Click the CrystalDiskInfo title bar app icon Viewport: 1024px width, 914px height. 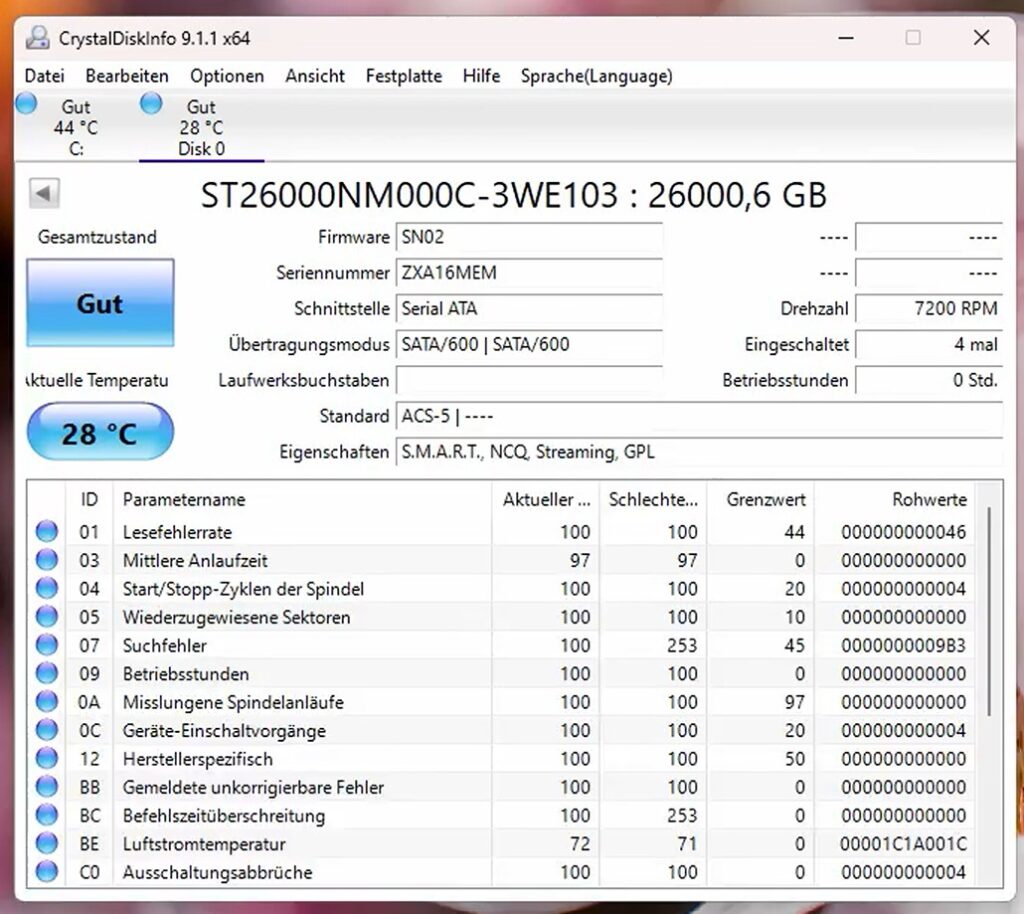[37, 38]
